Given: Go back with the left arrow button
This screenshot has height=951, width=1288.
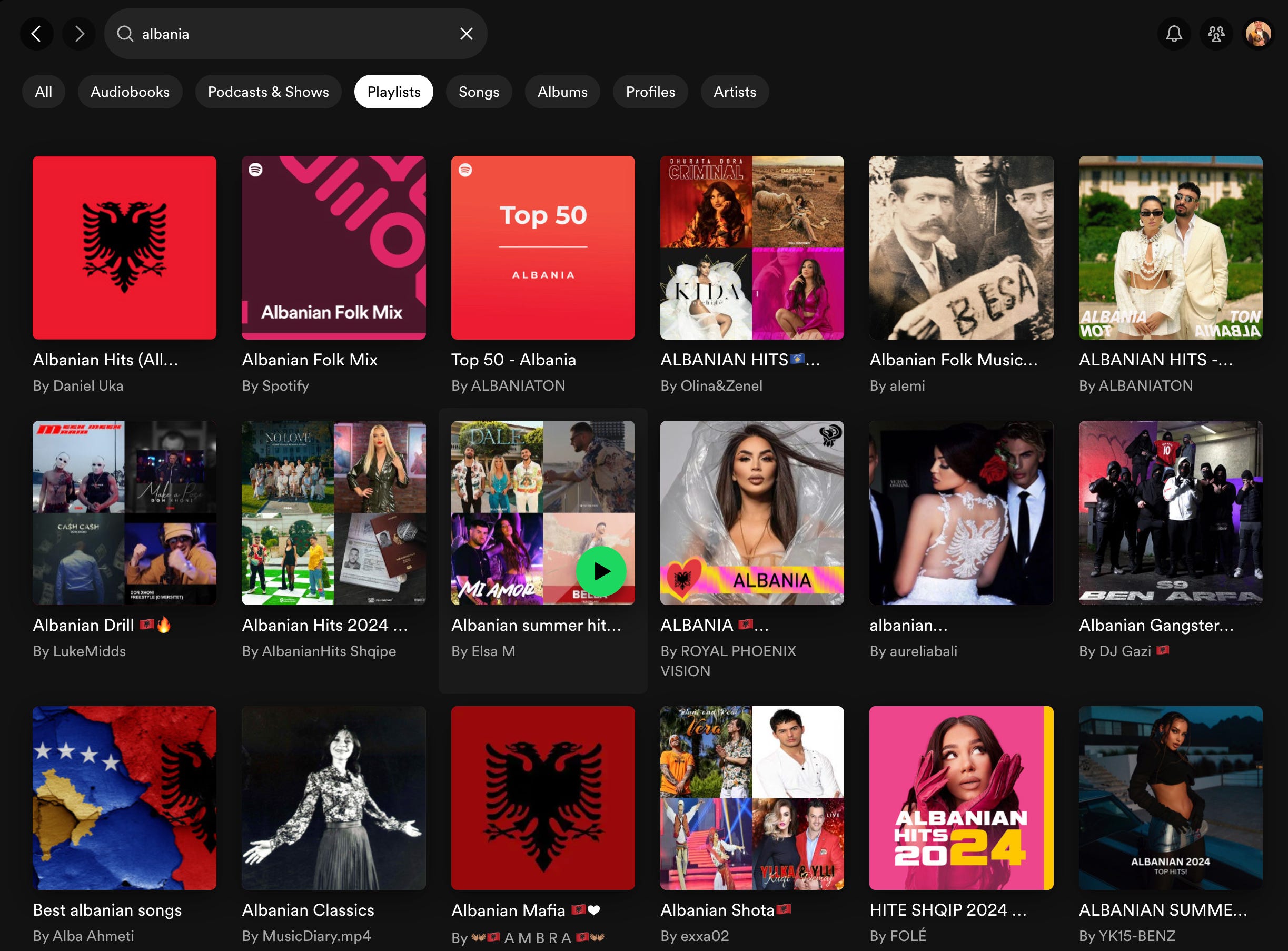Looking at the screenshot, I should tap(37, 34).
